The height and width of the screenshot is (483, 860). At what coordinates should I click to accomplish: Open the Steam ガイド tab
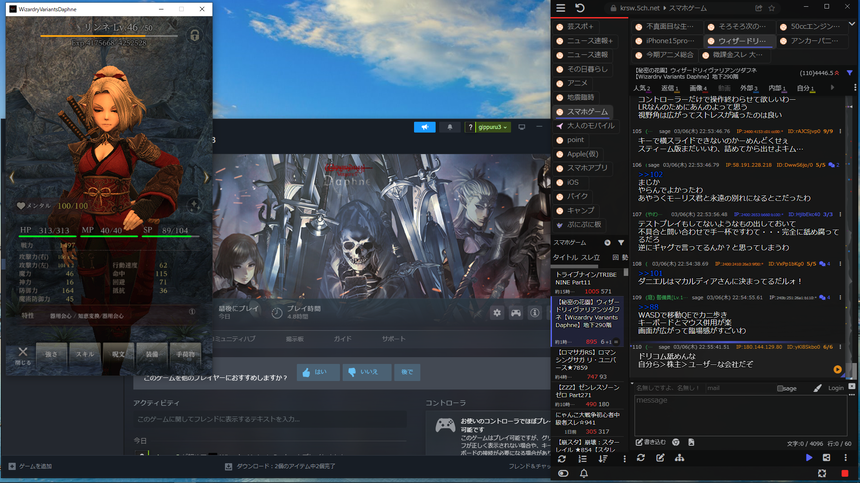(x=343, y=339)
